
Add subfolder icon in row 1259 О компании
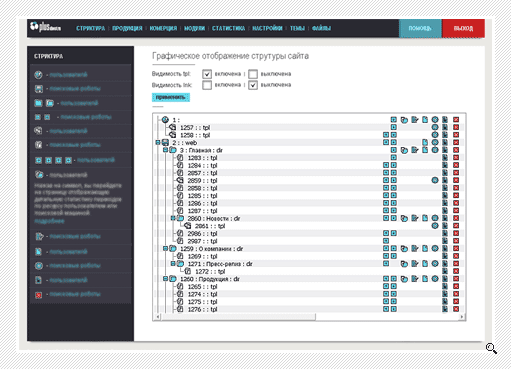pyautogui.click(x=404, y=248)
